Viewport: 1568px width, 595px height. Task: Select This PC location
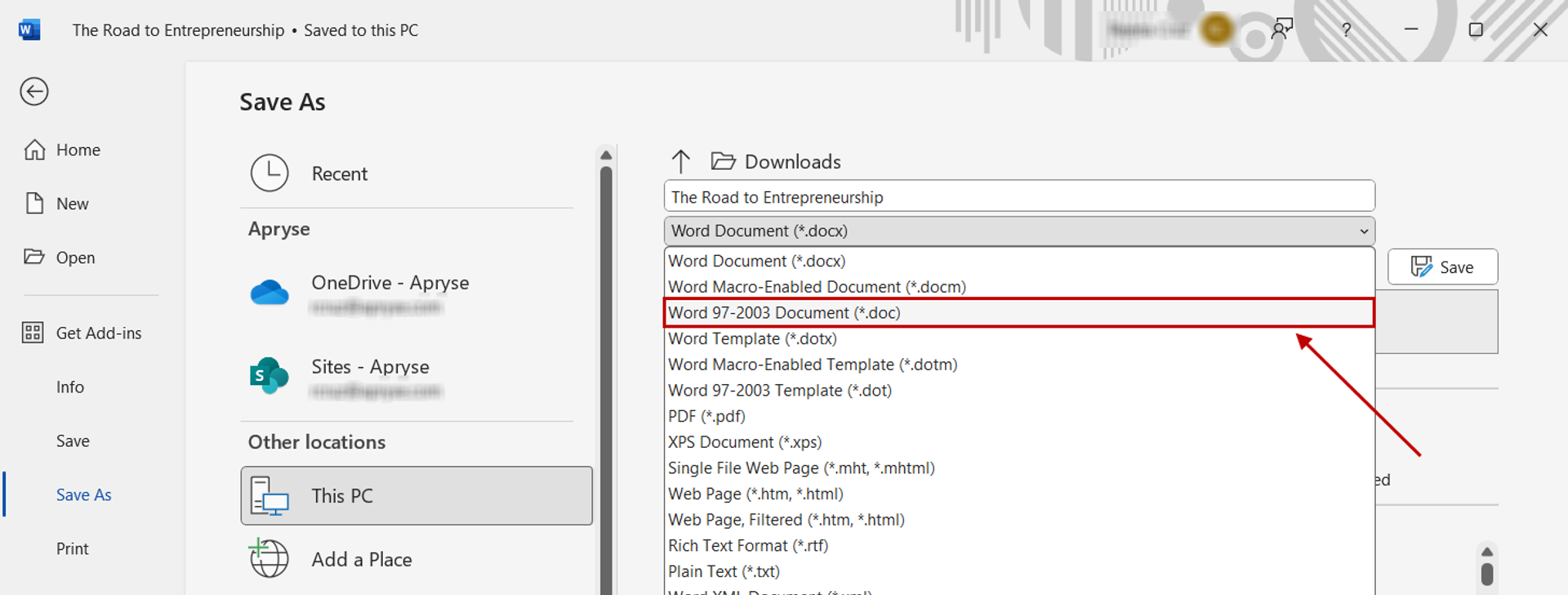click(x=416, y=496)
